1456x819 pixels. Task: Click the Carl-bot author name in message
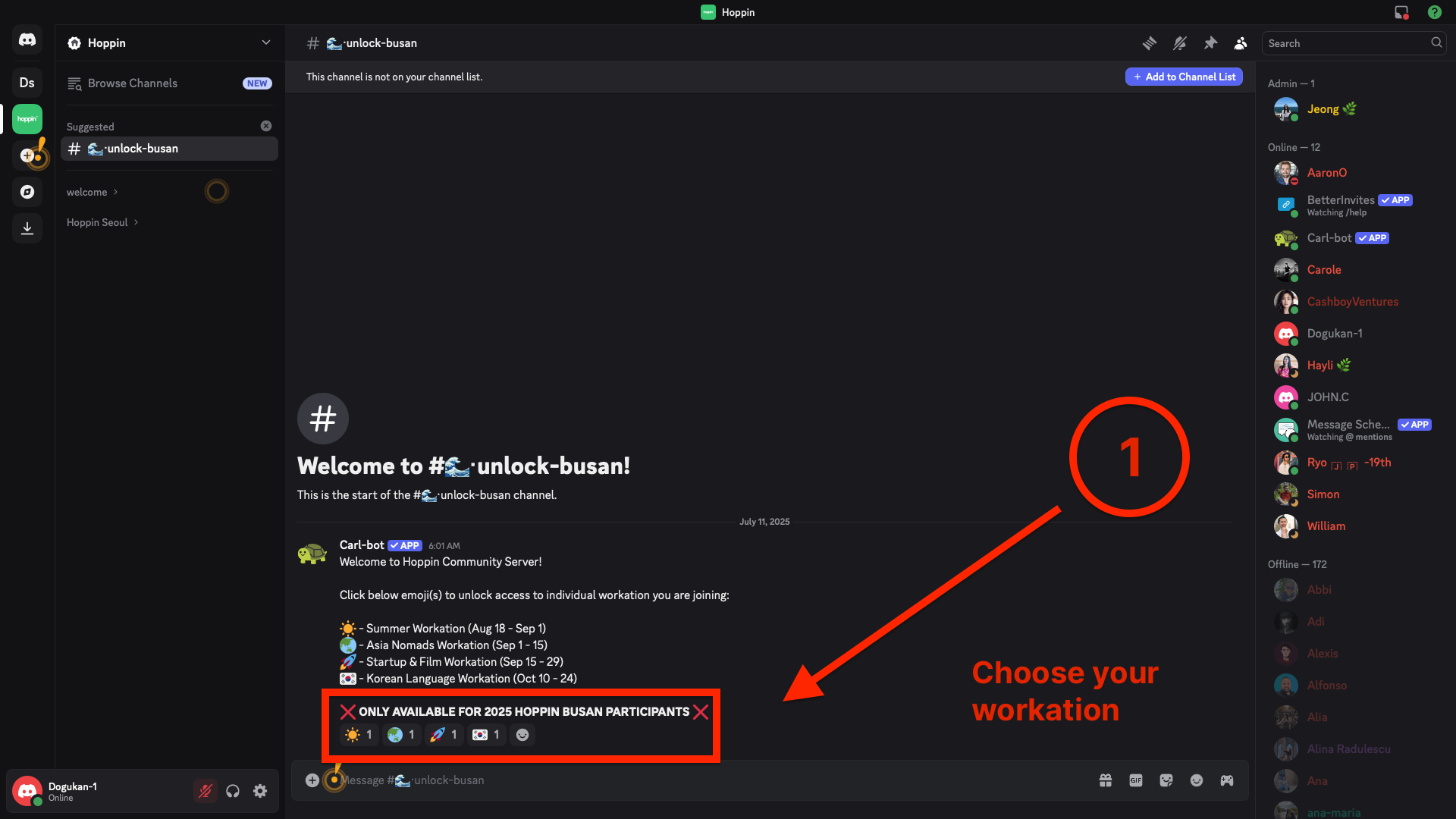click(362, 545)
